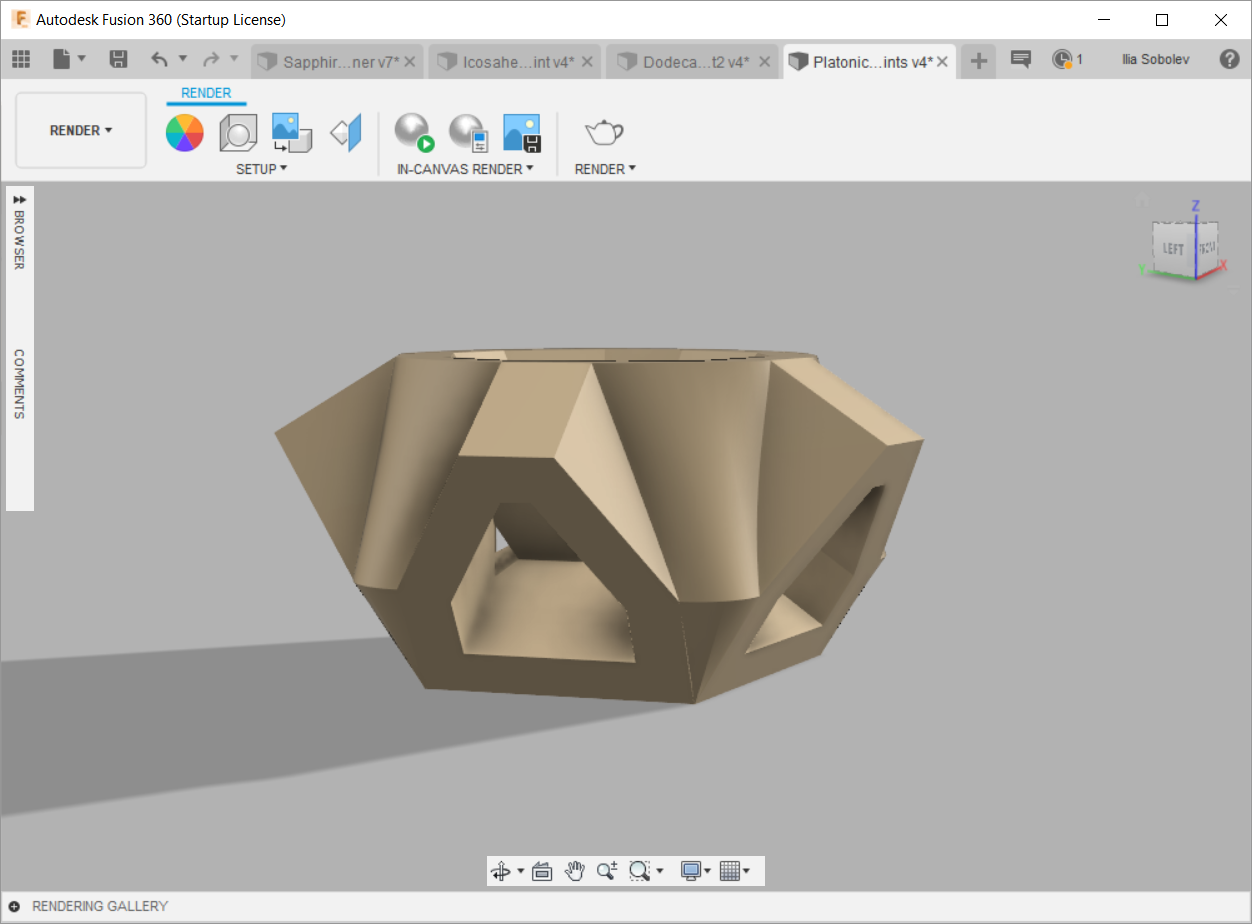Open In-Canvas Render Settings
The image size is (1252, 924).
tap(467, 132)
